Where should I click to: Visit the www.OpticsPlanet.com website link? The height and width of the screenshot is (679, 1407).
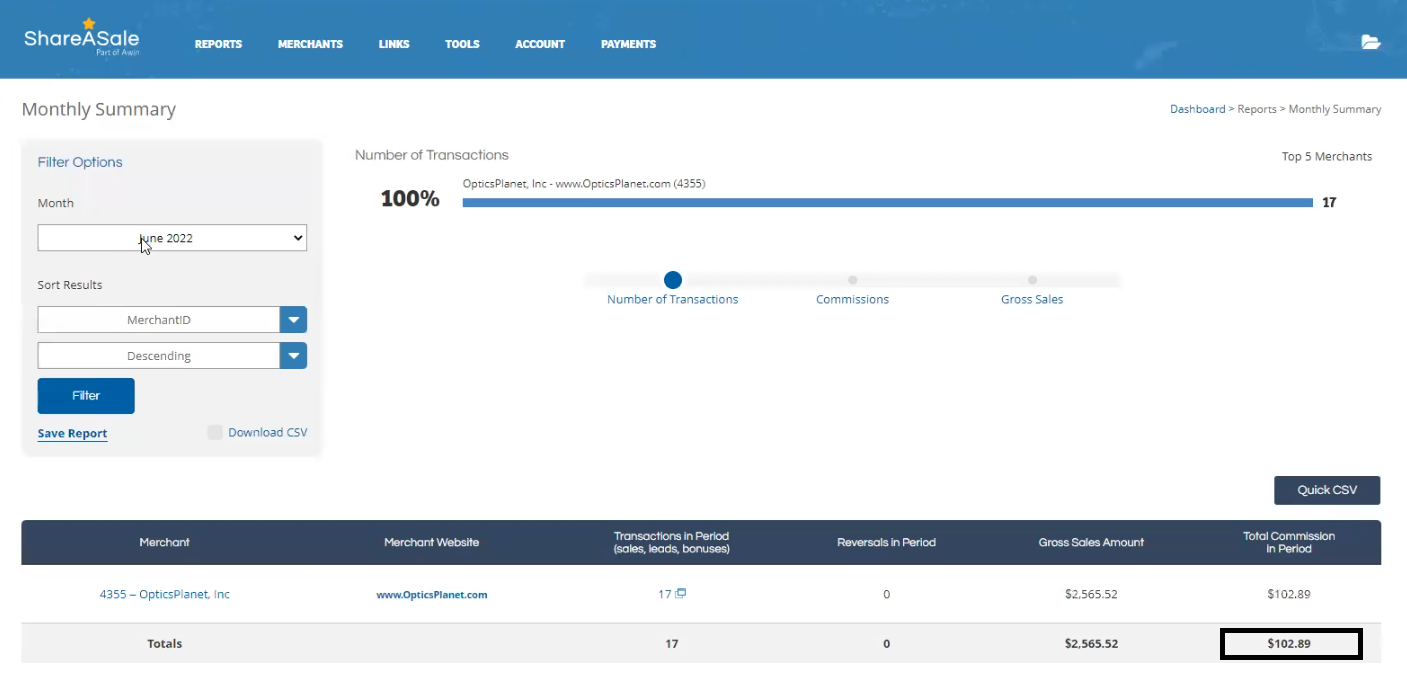point(432,594)
